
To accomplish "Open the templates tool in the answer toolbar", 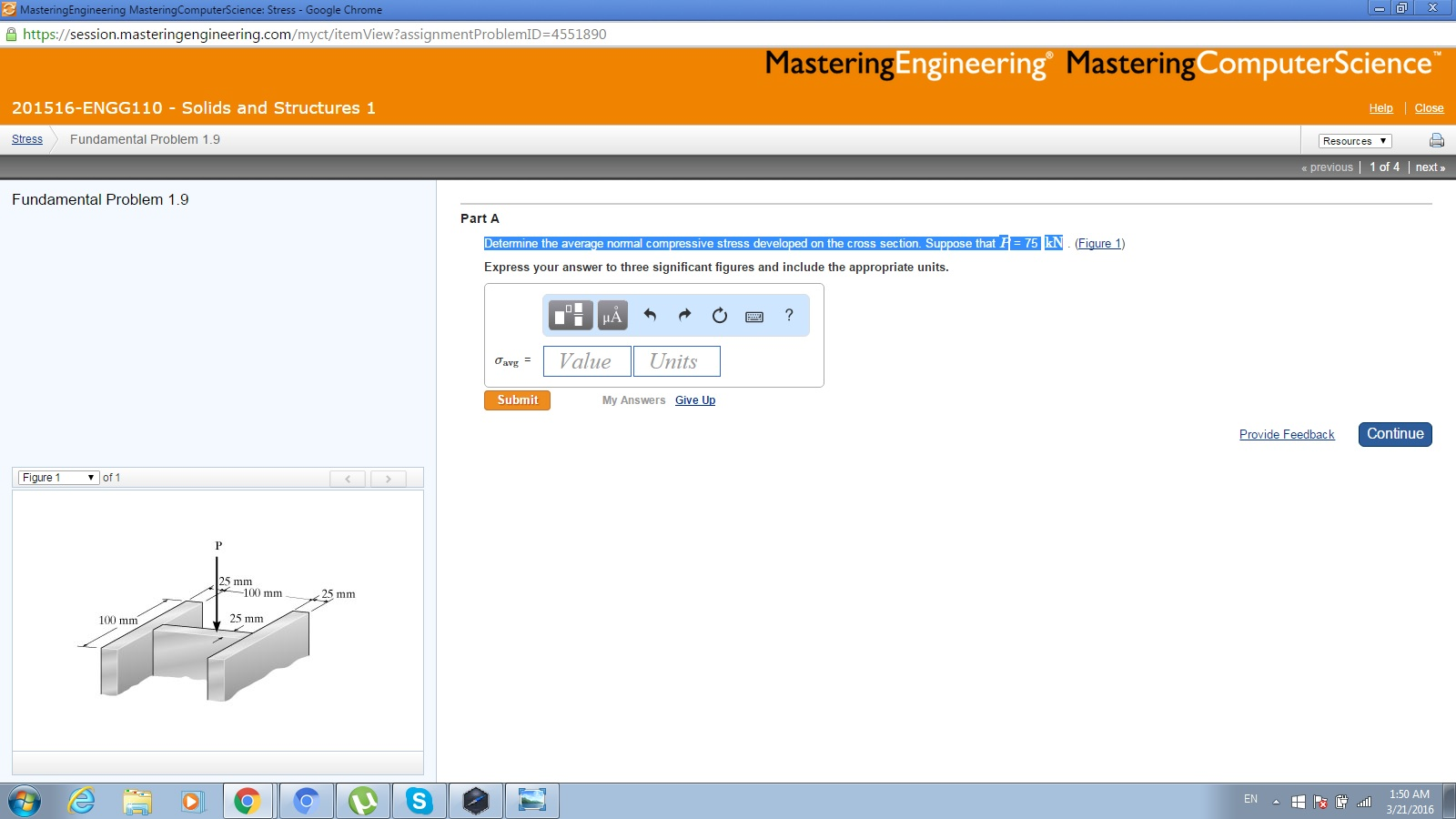I will (x=571, y=315).
